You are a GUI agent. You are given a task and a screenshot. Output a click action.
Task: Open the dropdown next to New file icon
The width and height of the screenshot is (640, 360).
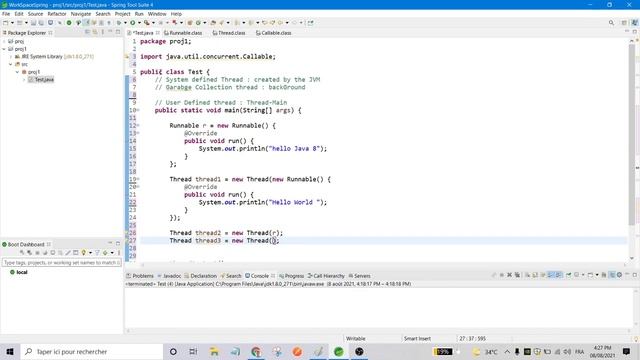click(12, 23)
